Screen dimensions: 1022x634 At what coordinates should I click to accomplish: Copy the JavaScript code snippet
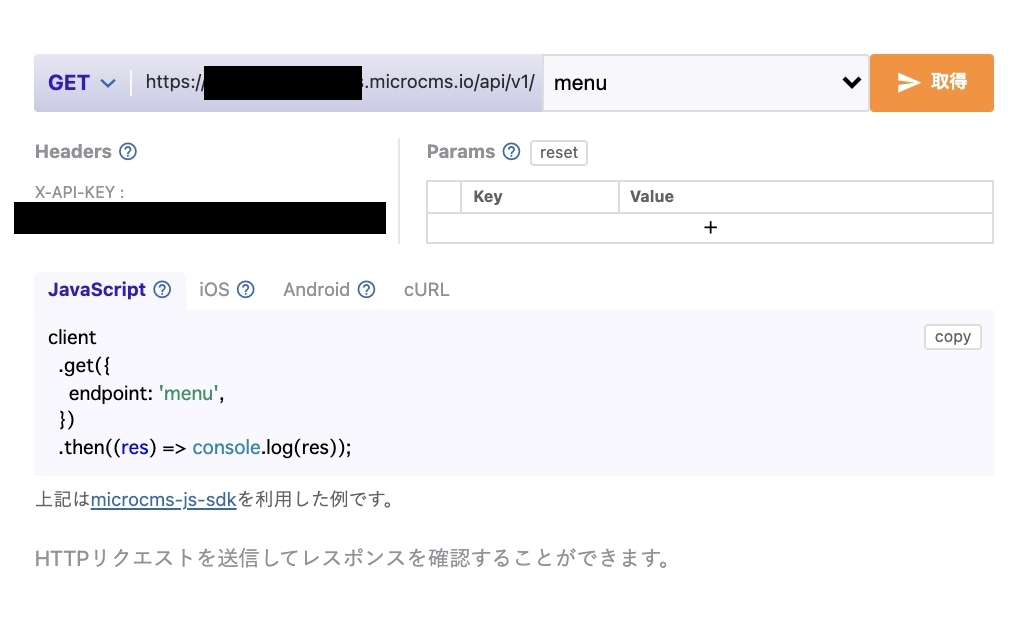click(x=952, y=336)
